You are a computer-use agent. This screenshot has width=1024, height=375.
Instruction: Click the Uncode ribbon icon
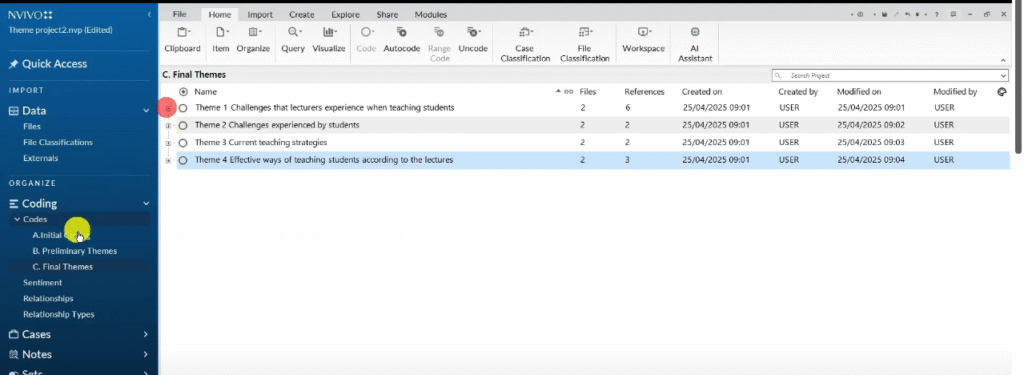coord(473,32)
